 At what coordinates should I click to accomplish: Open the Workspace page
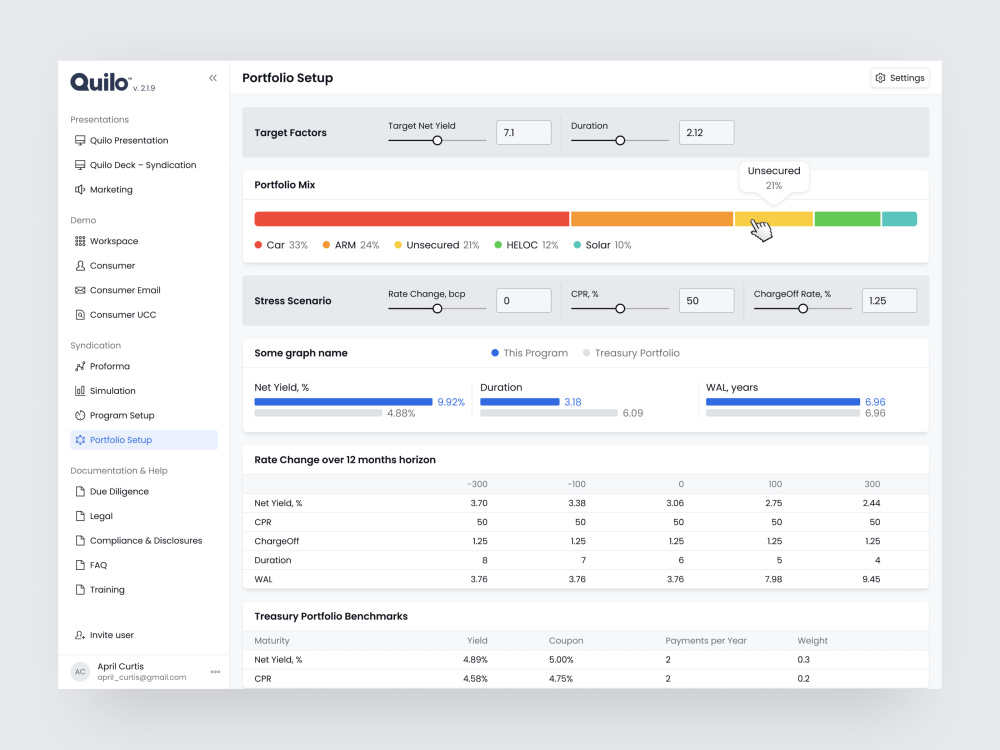pos(114,241)
